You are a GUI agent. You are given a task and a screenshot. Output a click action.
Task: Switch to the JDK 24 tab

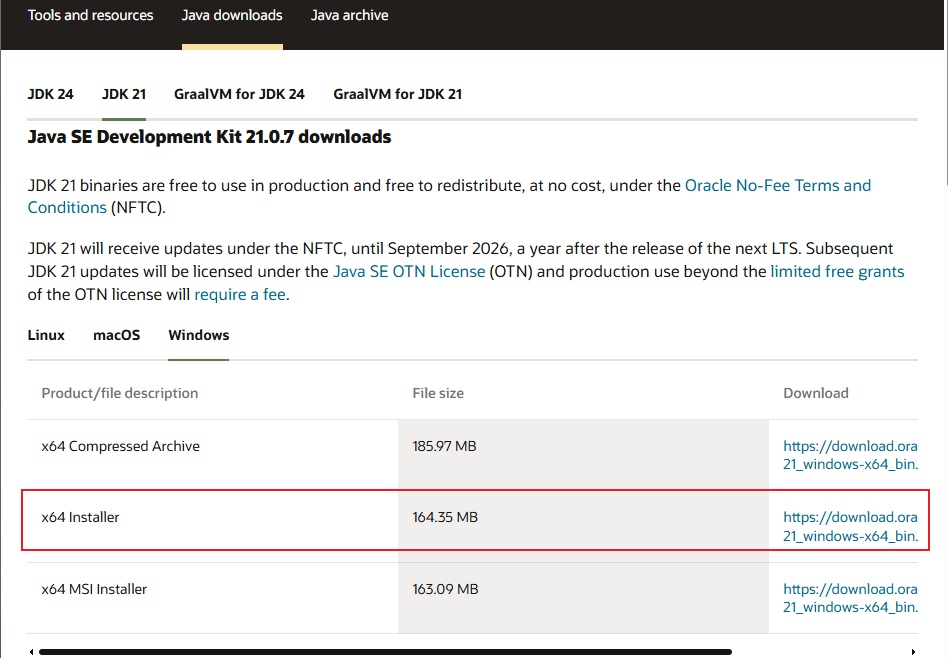point(50,94)
